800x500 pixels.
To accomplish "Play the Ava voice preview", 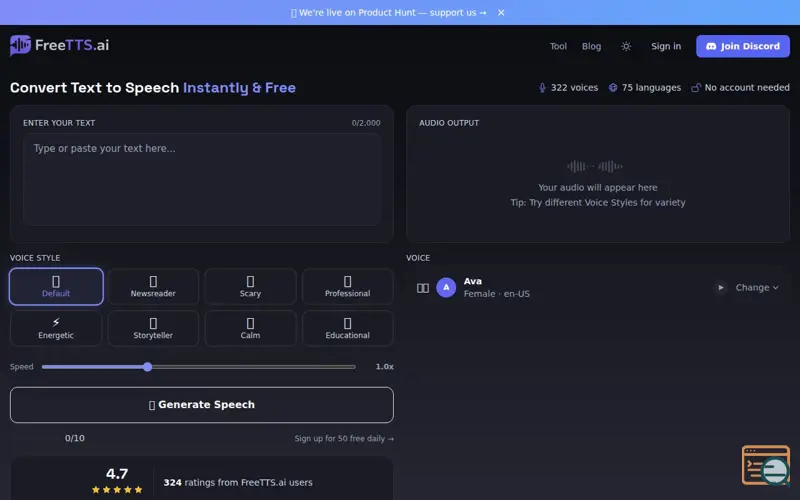I will [x=720, y=288].
